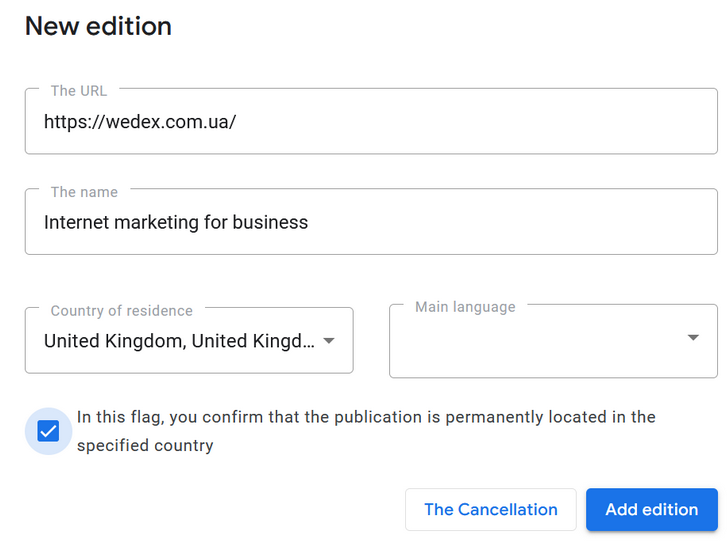Click the light blue checkbox ripple circle
The width and height of the screenshot is (728, 548).
pyautogui.click(x=48, y=431)
